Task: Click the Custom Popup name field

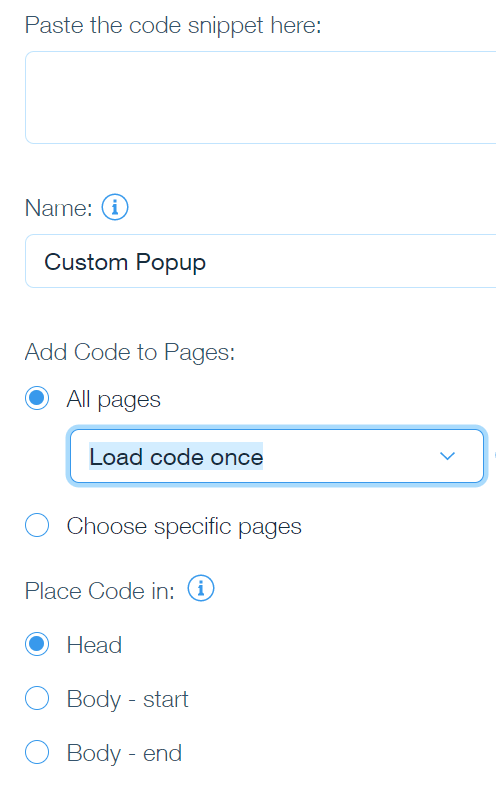Action: [260, 261]
